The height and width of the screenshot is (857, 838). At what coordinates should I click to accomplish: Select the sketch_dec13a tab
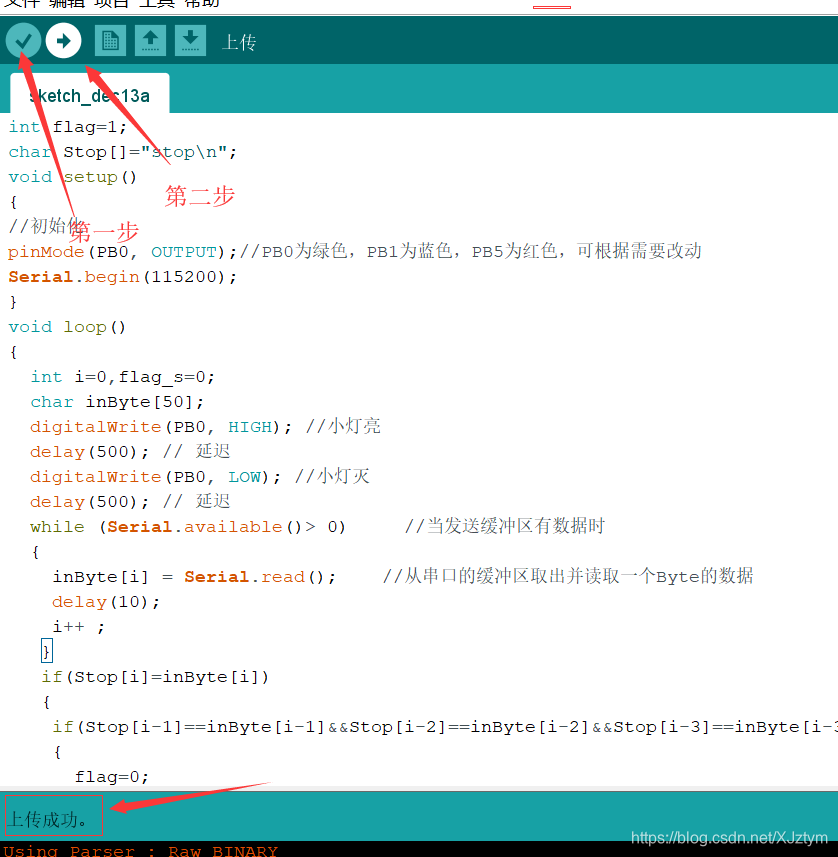(90, 96)
